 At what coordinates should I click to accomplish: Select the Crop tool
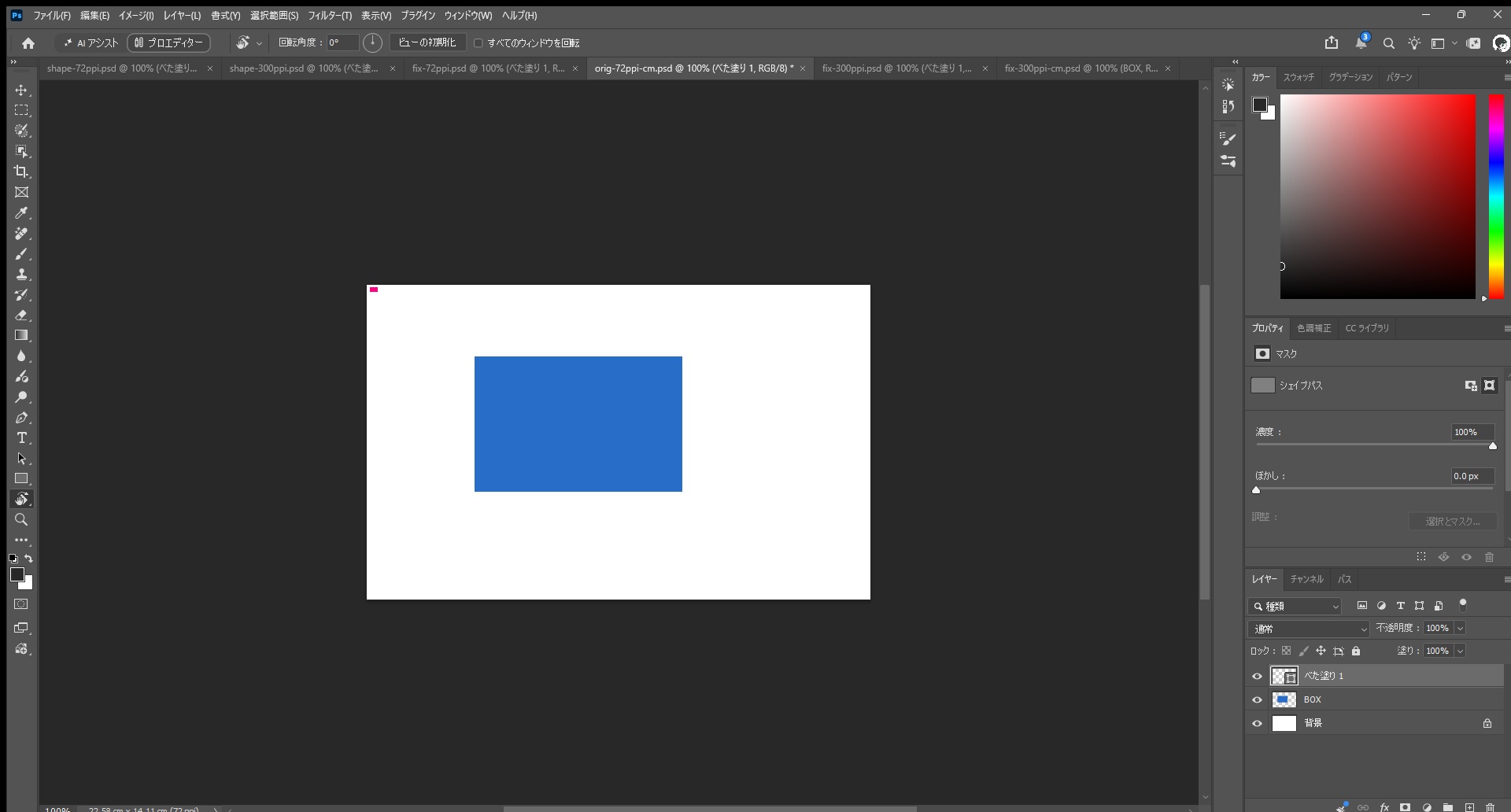pos(21,172)
